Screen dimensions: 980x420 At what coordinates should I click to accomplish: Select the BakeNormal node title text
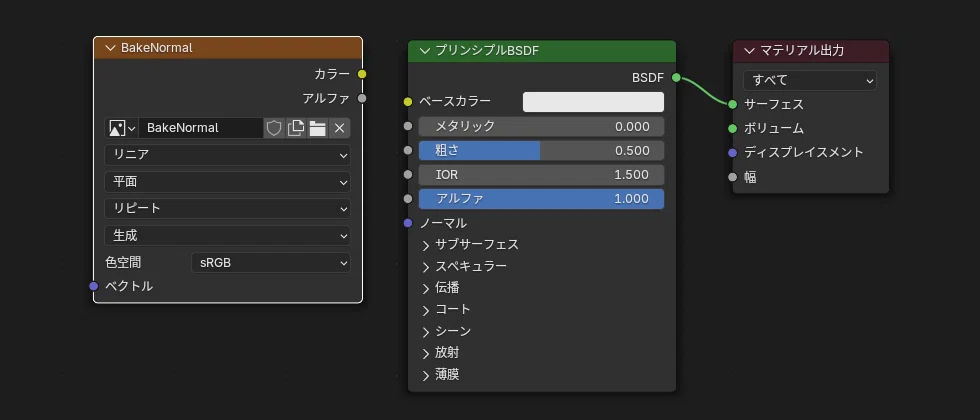click(x=156, y=48)
